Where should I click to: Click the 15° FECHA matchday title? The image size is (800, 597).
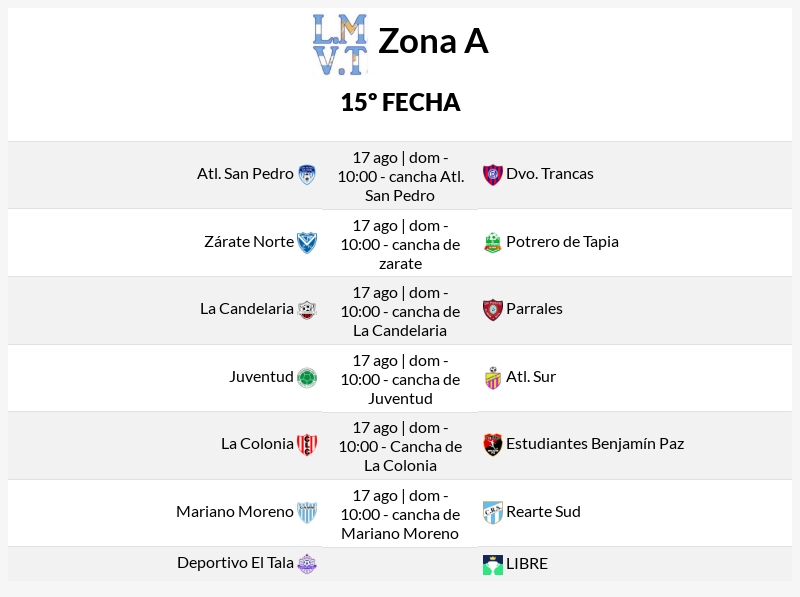tap(401, 102)
